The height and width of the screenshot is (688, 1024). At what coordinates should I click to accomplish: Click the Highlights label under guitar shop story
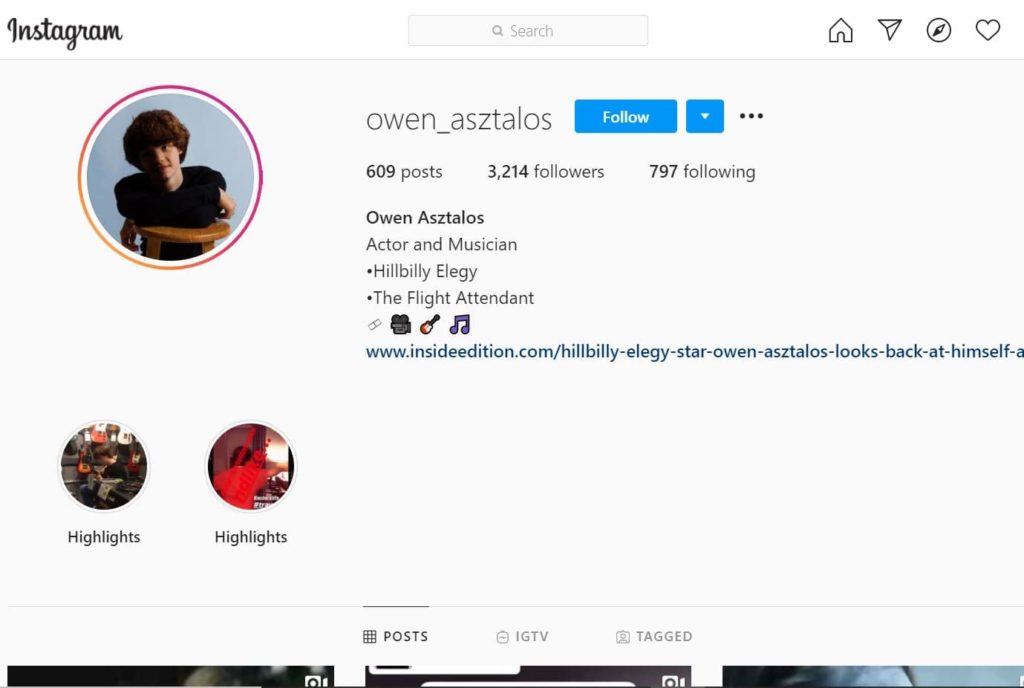[x=104, y=537]
